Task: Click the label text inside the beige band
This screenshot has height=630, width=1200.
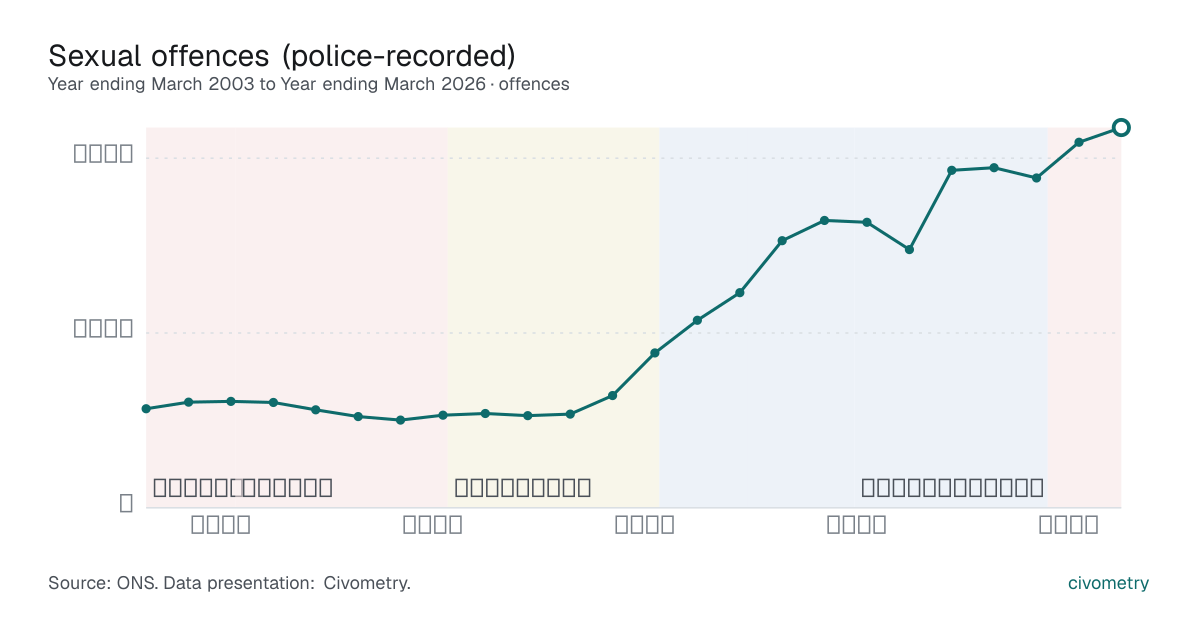Action: [x=522, y=488]
